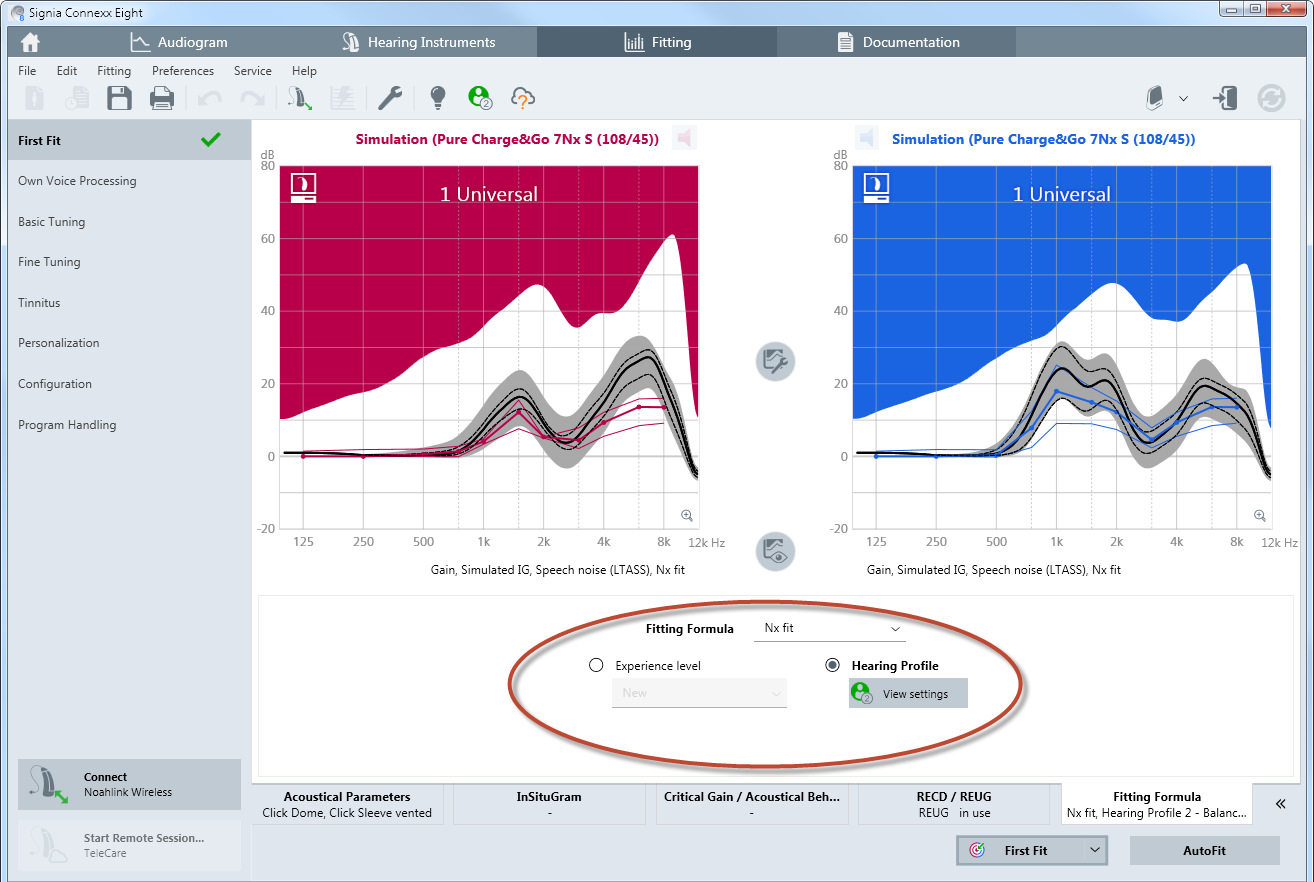Click the greyed client data document icon
Image resolution: width=1314 pixels, height=882 pixels.
point(35,98)
